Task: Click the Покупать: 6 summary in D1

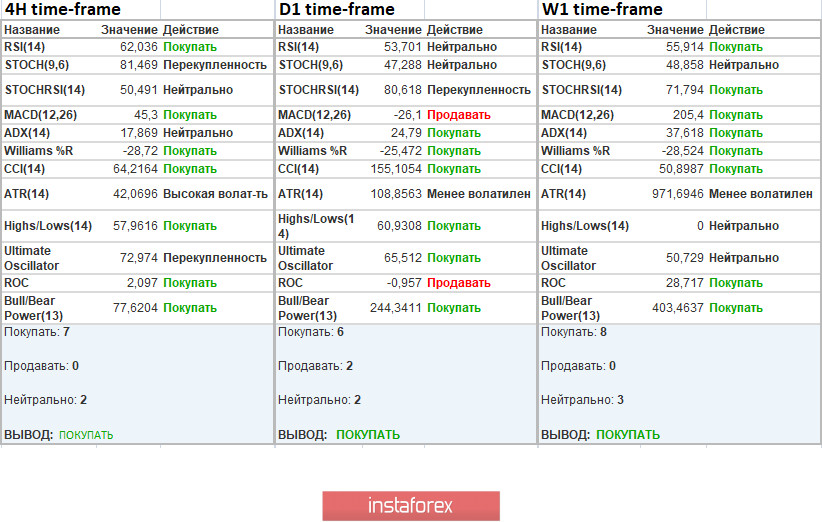Action: pos(311,332)
